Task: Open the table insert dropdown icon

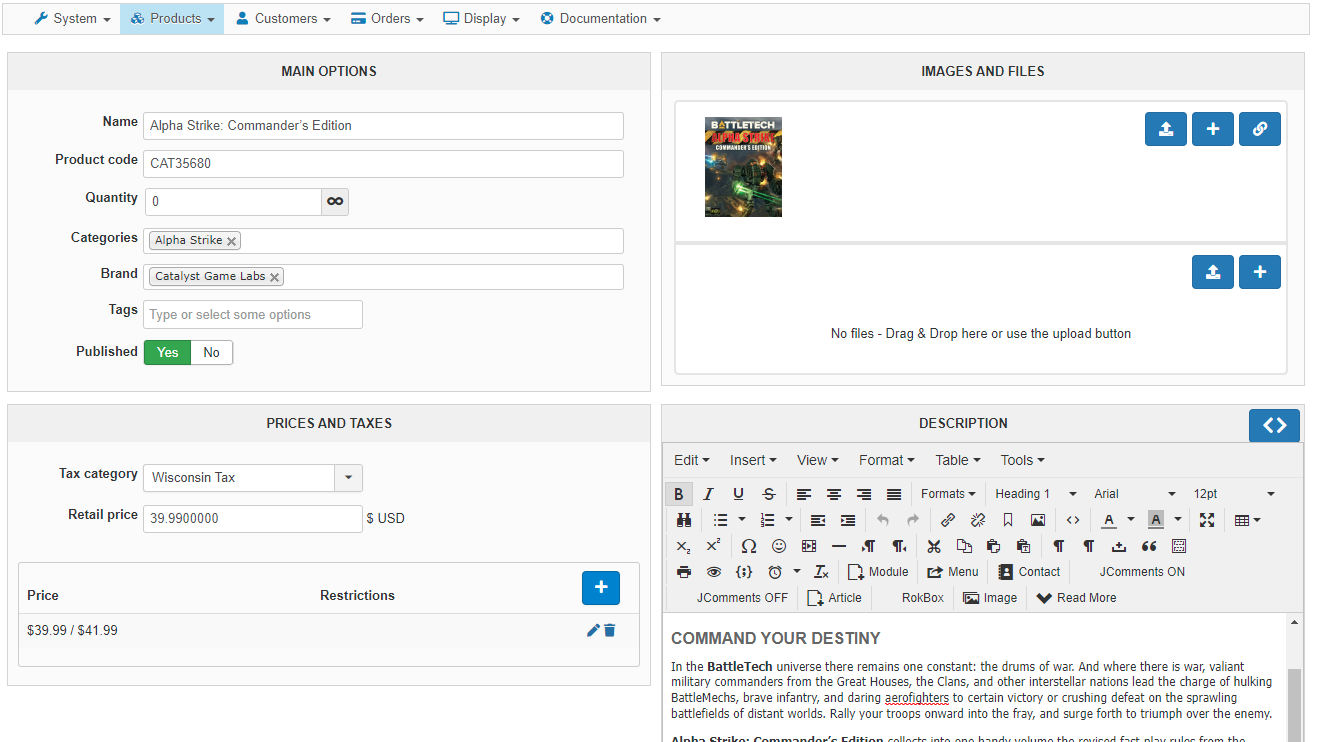Action: tap(1248, 520)
